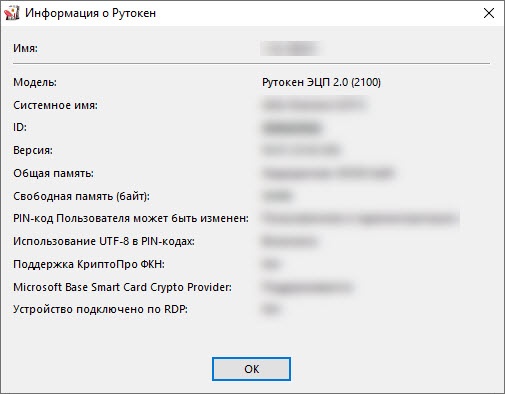Click the 'Общая память:' label

click(x=53, y=173)
